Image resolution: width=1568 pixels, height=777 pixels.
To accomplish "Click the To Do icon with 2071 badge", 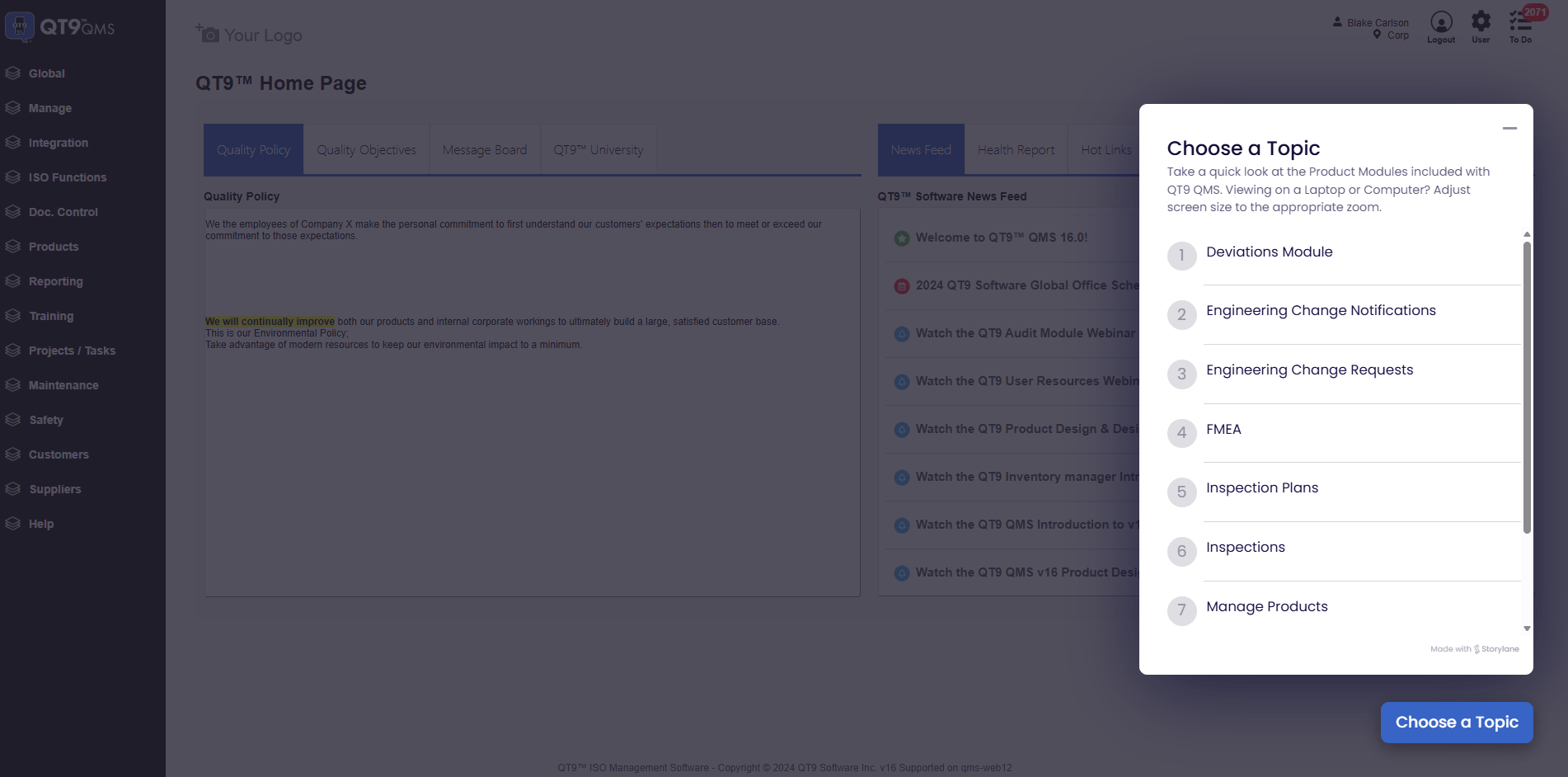I will pos(1519,25).
